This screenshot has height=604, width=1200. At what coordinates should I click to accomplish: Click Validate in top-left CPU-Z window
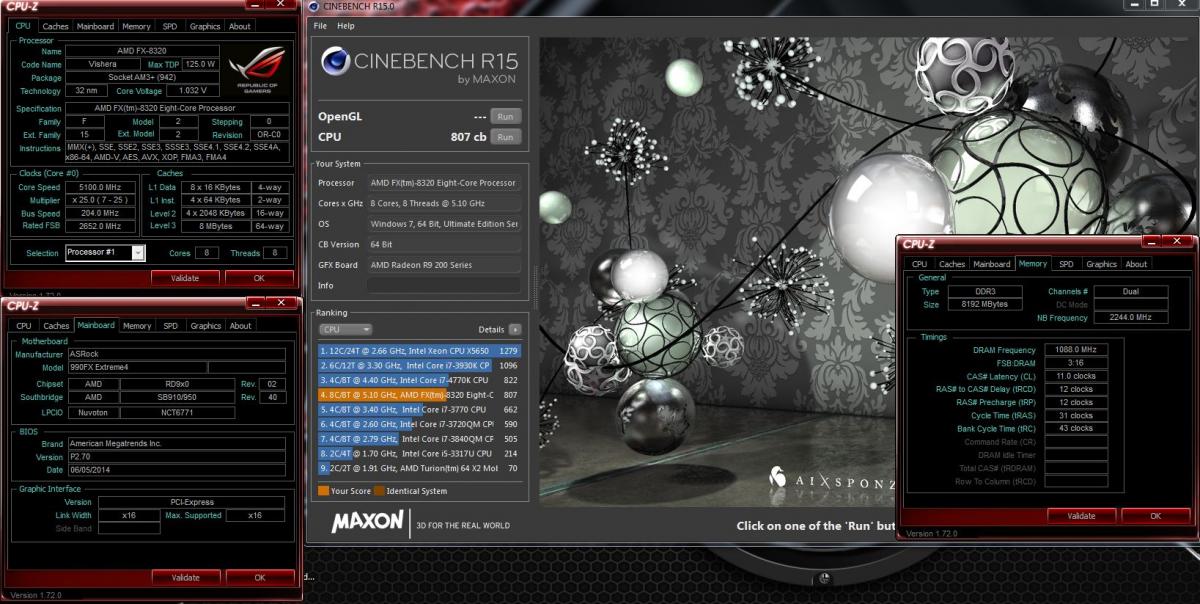click(185, 278)
